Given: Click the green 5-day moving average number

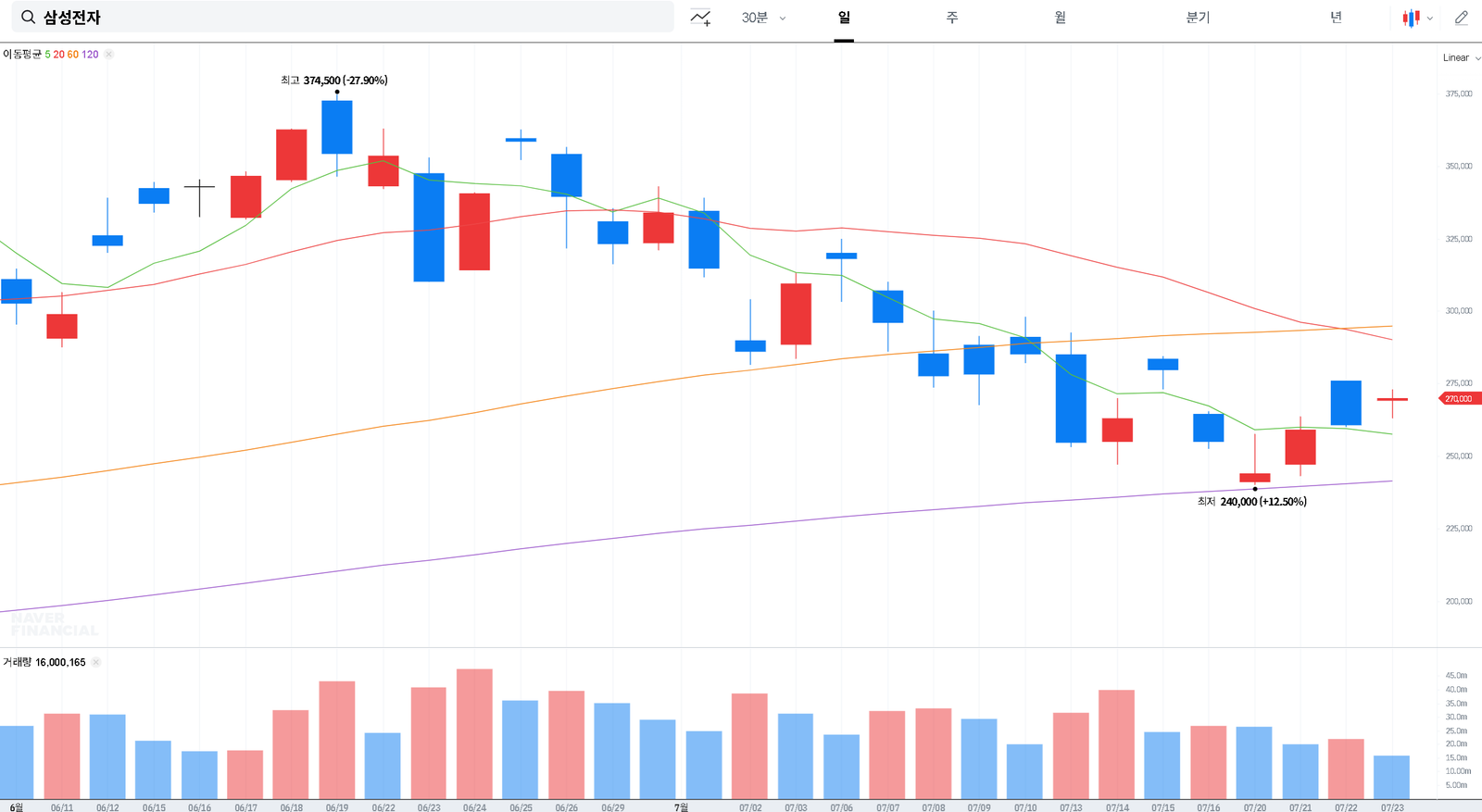Looking at the screenshot, I should (48, 55).
